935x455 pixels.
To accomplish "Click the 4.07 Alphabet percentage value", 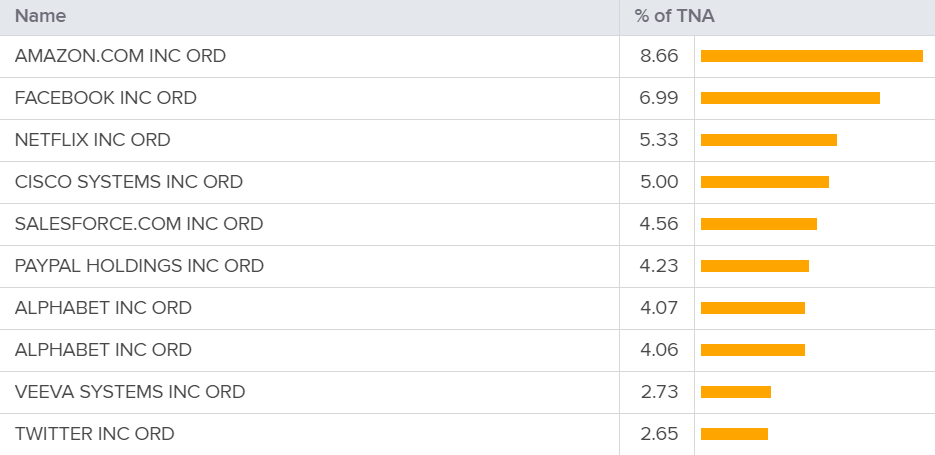I will [659, 308].
